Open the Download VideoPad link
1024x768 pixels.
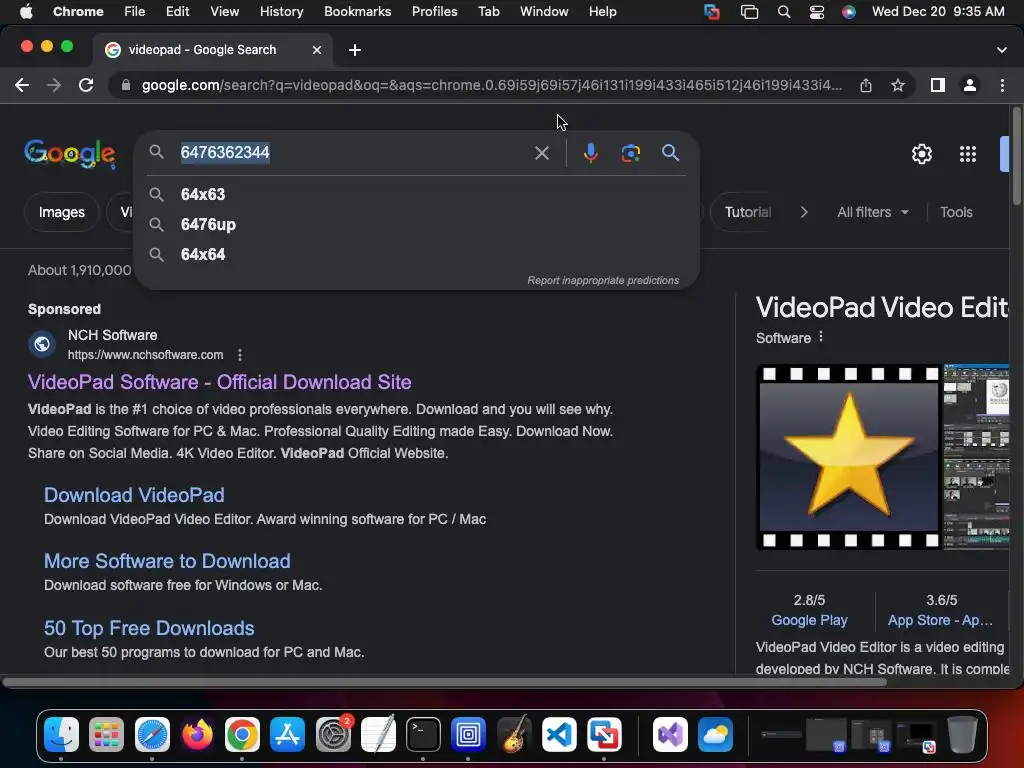134,495
